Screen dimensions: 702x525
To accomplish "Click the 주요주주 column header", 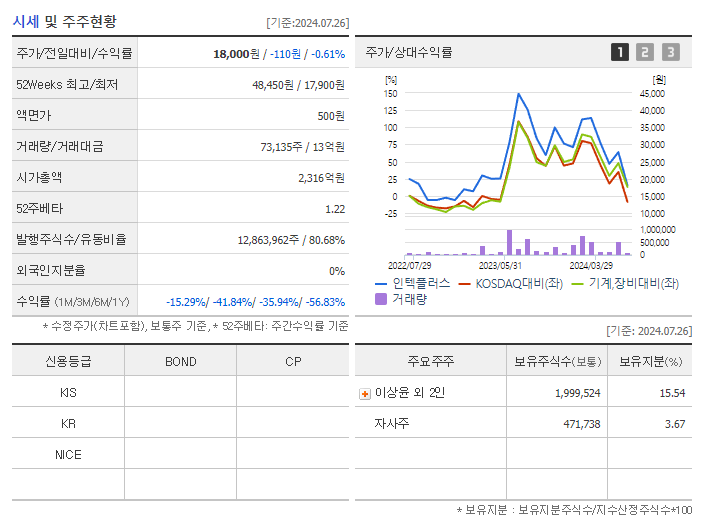I will click(x=431, y=361).
